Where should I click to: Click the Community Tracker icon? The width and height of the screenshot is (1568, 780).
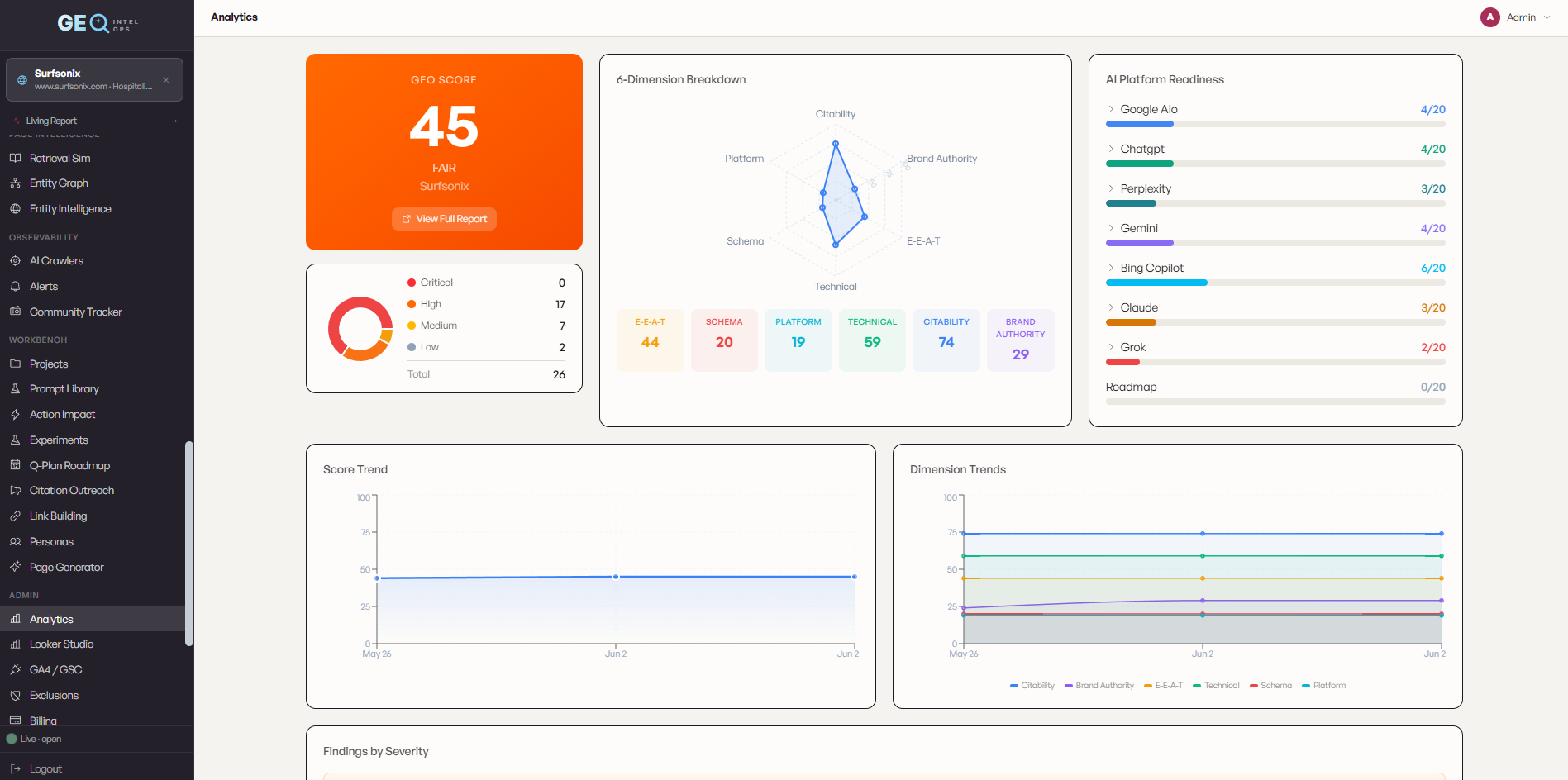pos(15,312)
